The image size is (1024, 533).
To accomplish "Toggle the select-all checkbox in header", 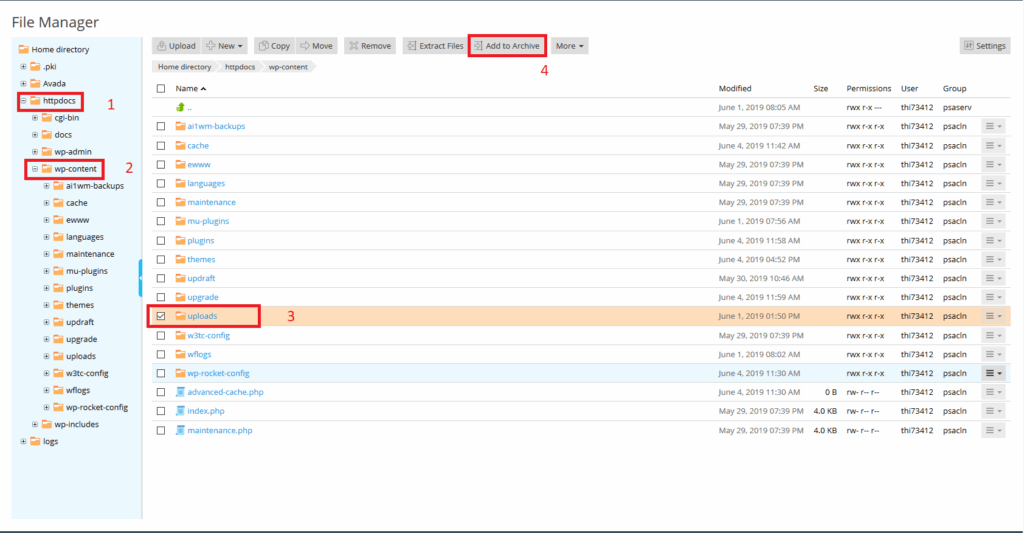I will 161,89.
